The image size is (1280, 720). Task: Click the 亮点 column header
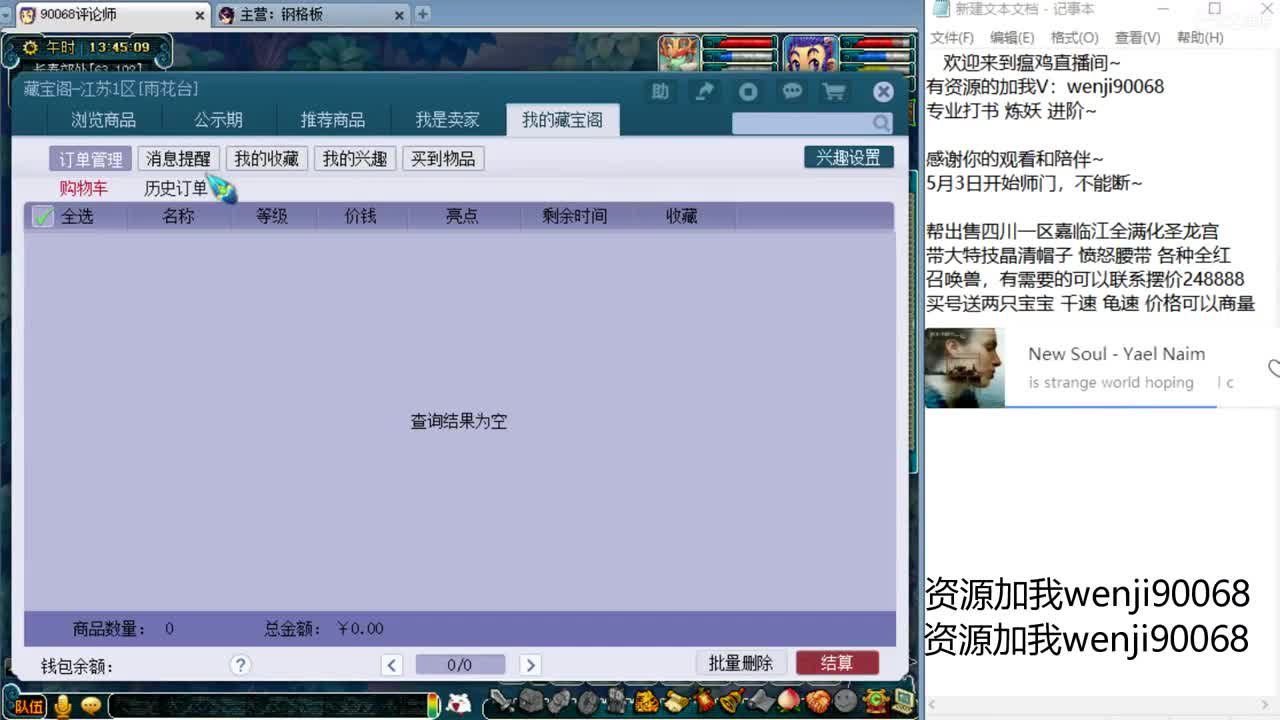coord(461,216)
